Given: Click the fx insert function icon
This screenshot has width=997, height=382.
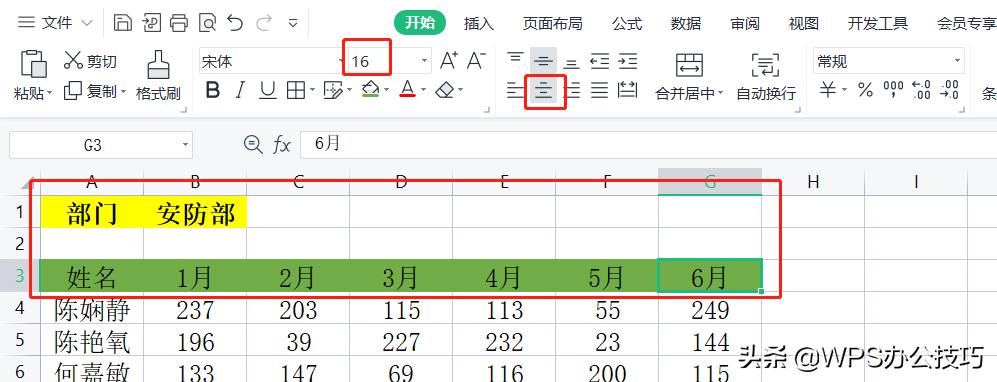Looking at the screenshot, I should tap(282, 145).
